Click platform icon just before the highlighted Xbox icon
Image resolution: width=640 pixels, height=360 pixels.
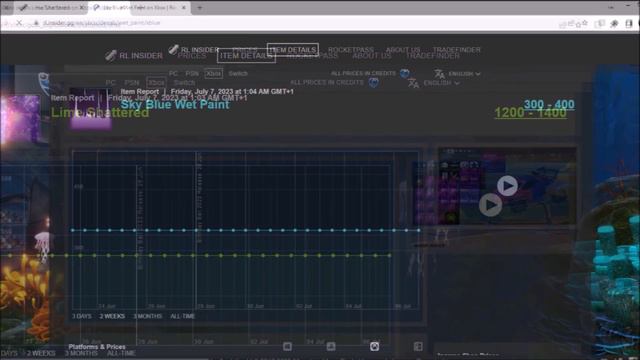(331, 347)
